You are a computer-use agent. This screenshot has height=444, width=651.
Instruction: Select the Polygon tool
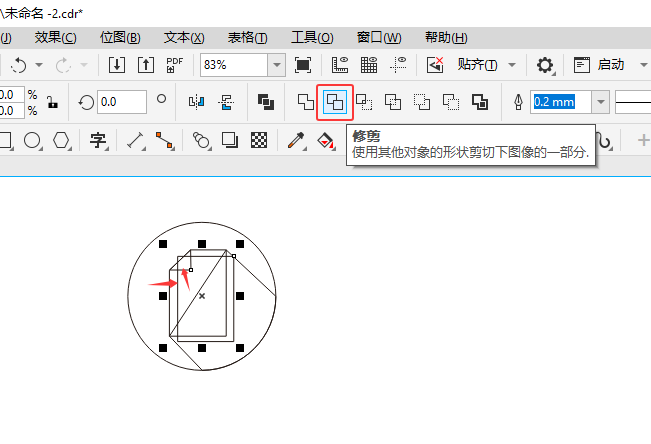click(61, 140)
